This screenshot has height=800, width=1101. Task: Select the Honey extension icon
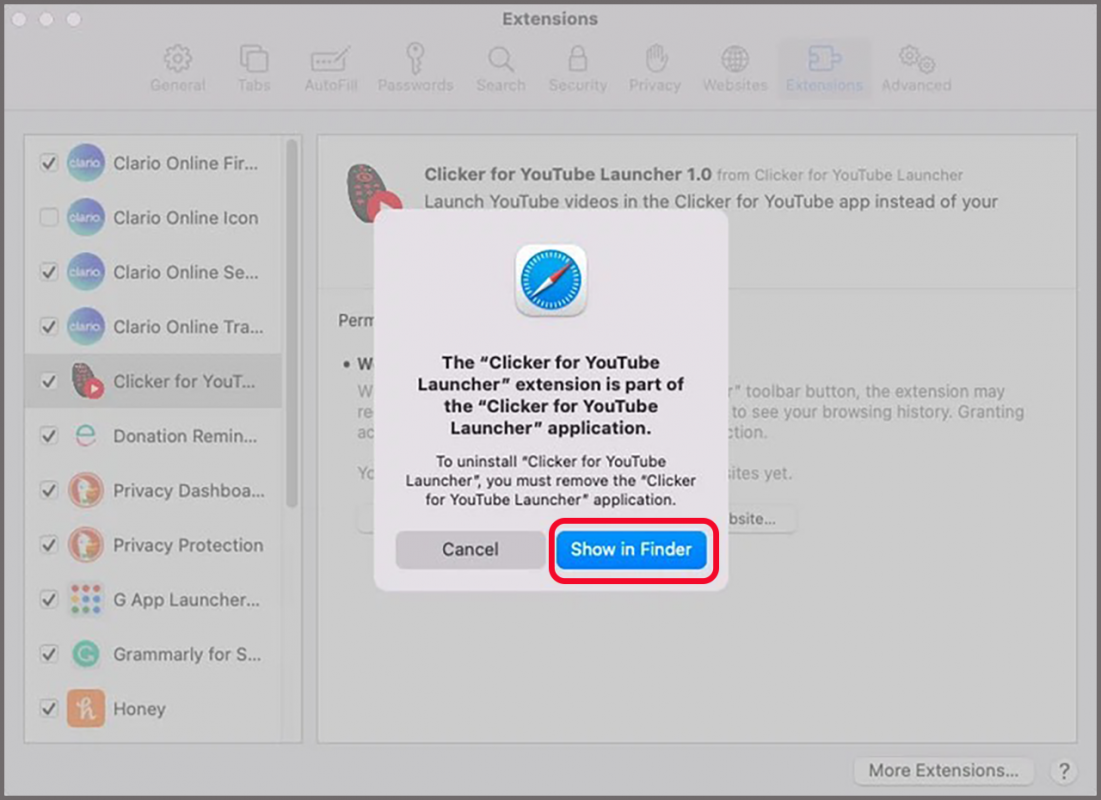coord(86,708)
